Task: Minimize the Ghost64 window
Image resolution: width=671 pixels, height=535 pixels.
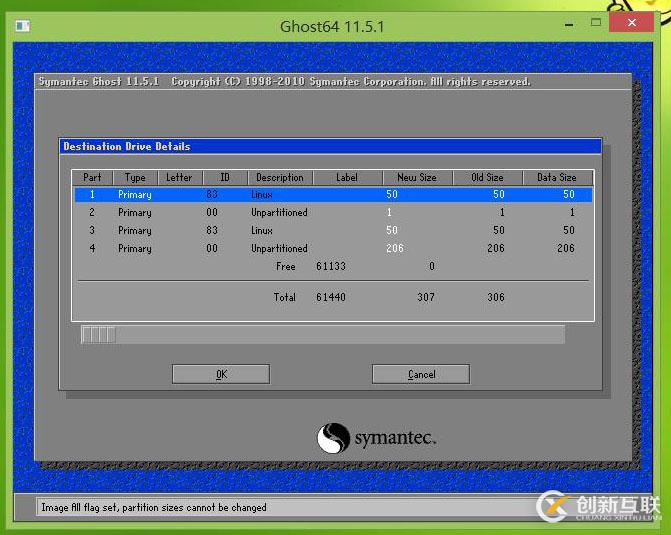Action: [569, 25]
